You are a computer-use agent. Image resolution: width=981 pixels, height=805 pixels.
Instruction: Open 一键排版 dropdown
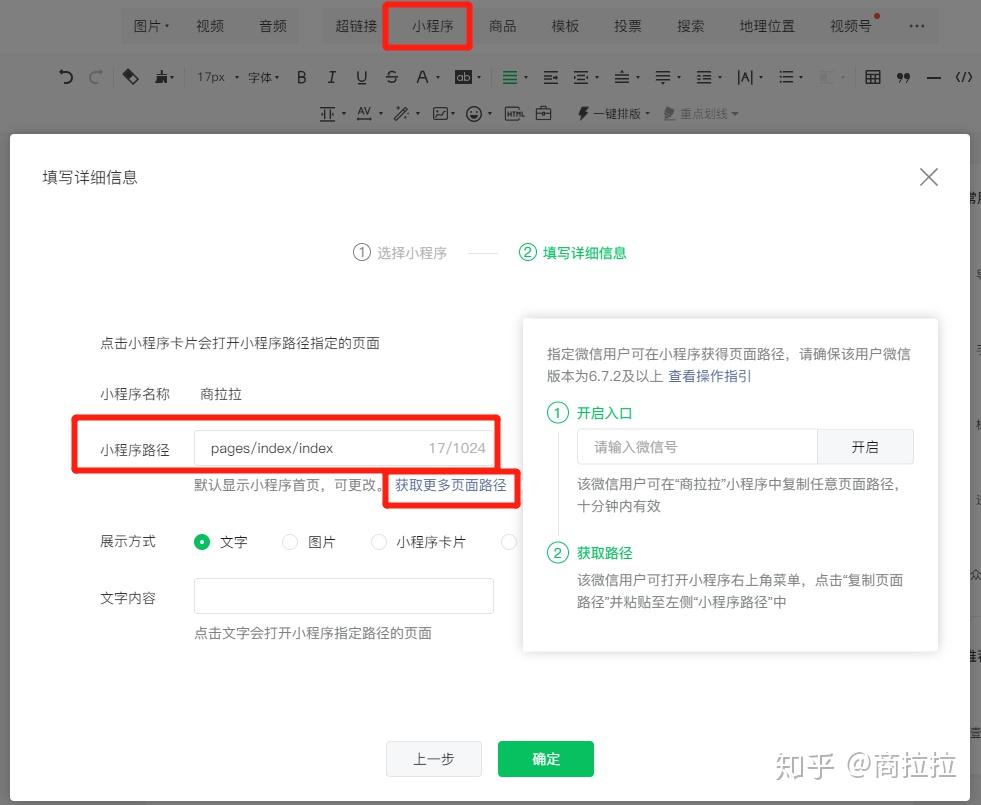(614, 113)
